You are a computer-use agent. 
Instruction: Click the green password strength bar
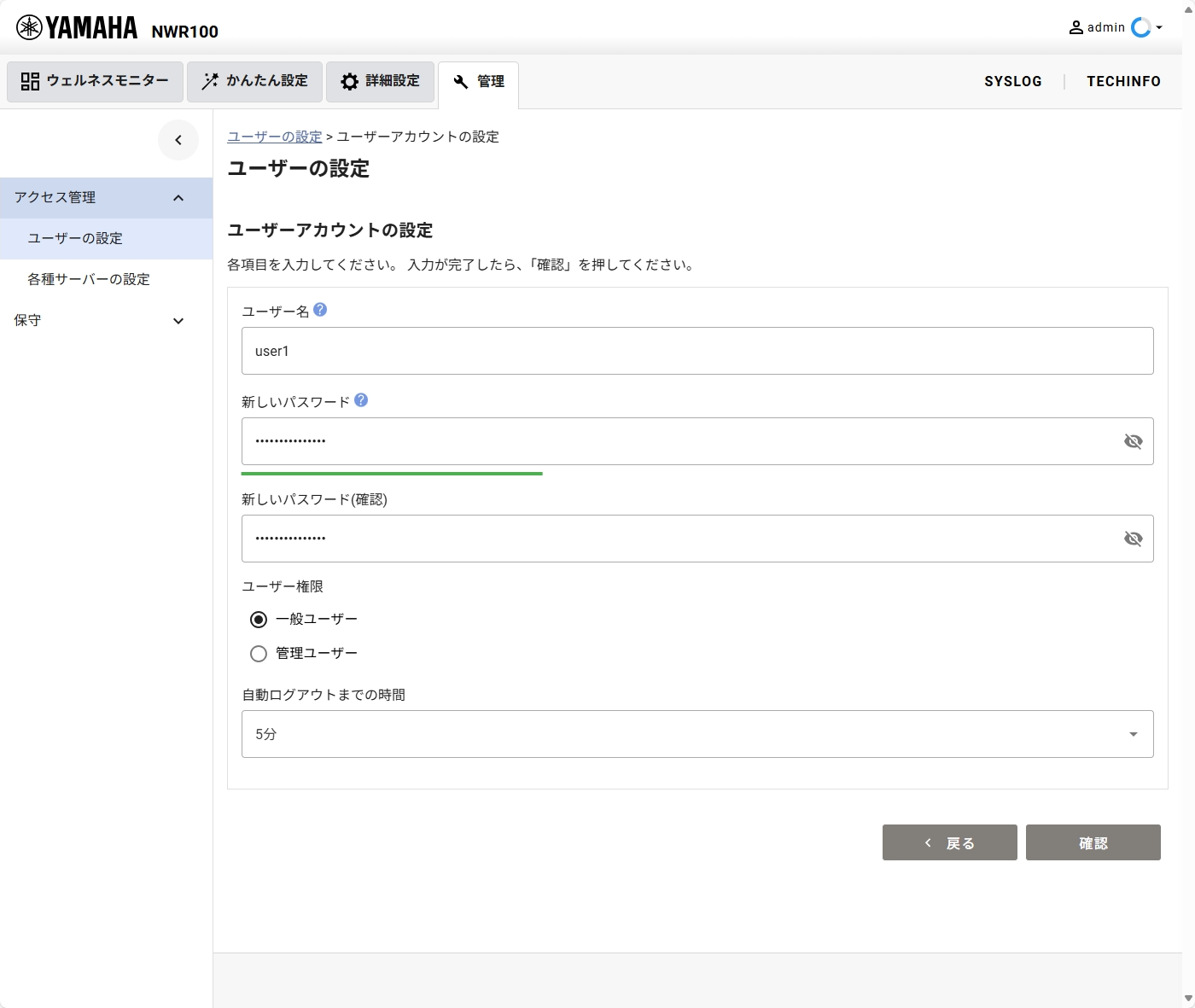[x=392, y=474]
